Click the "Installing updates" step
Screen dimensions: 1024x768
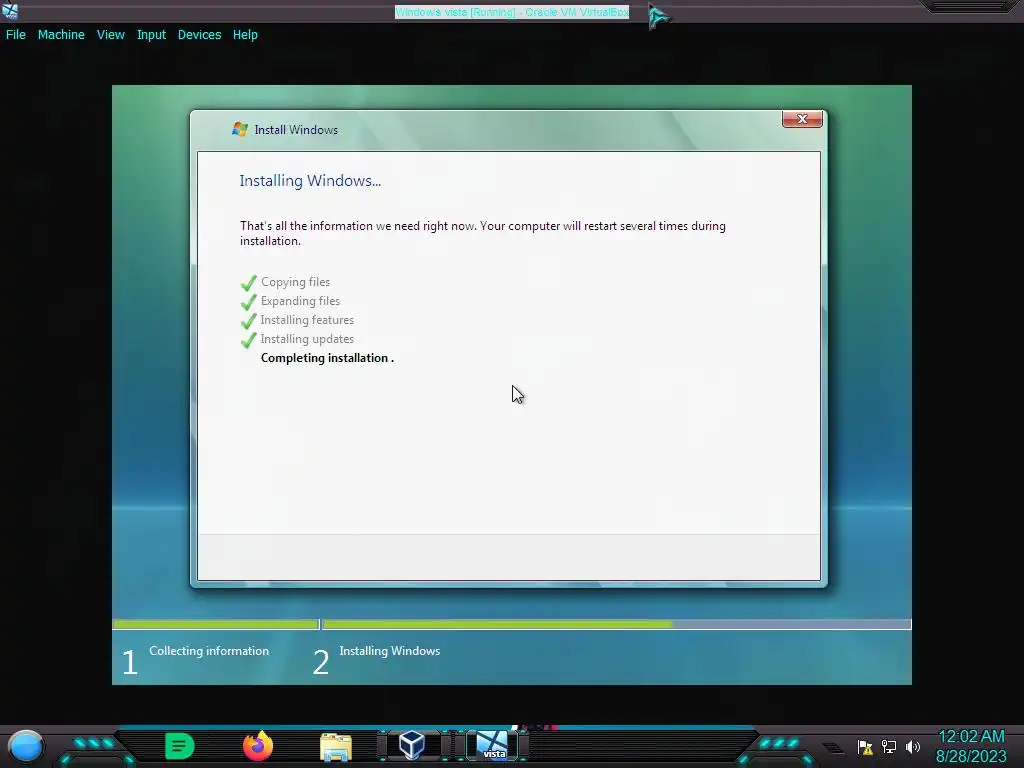point(307,339)
